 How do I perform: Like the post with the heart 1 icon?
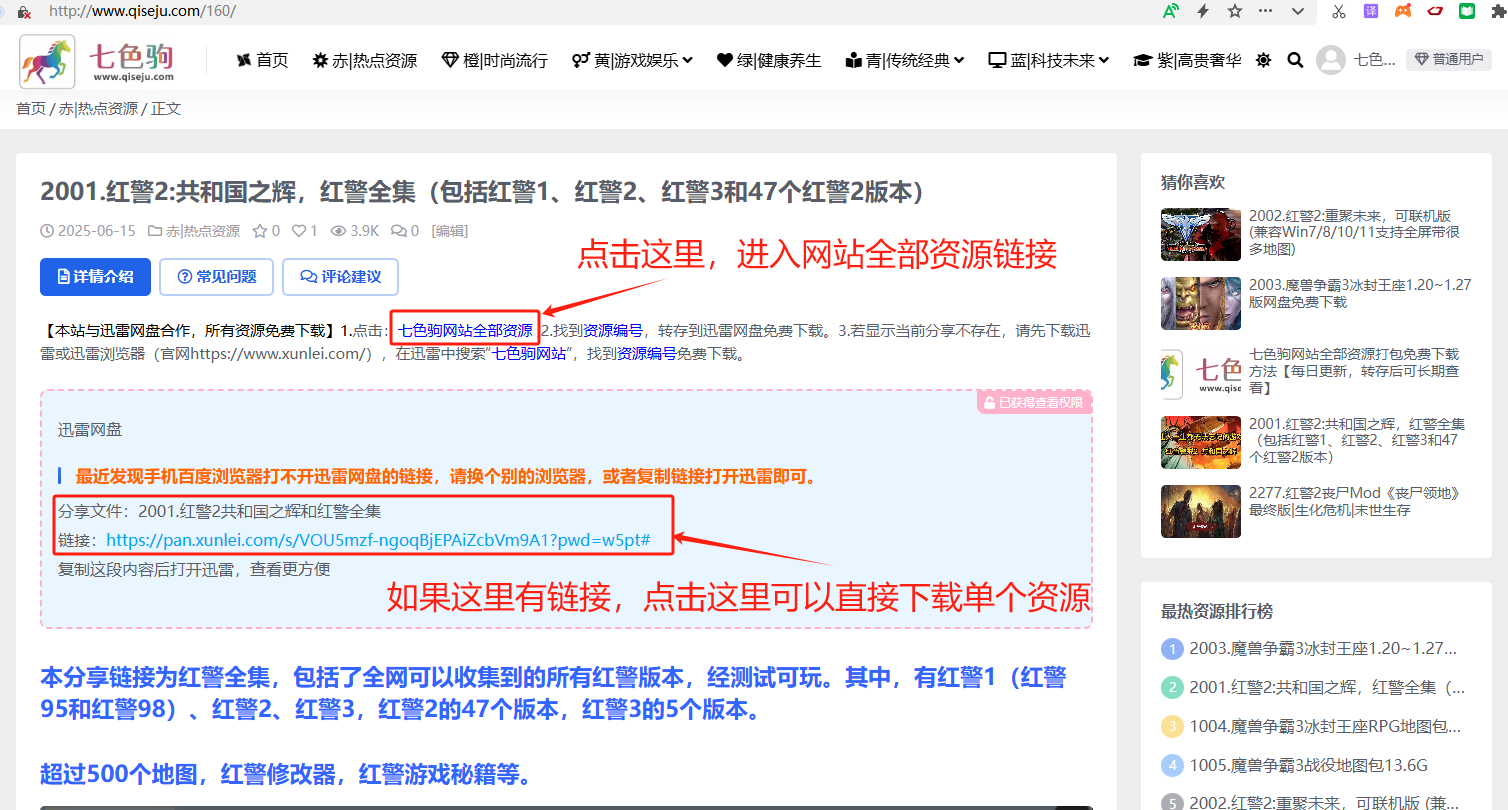coord(304,231)
